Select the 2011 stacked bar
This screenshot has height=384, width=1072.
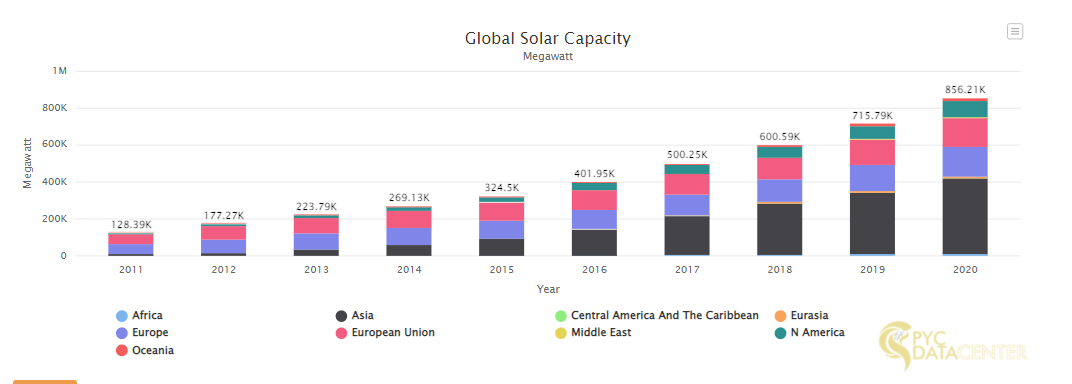point(131,244)
